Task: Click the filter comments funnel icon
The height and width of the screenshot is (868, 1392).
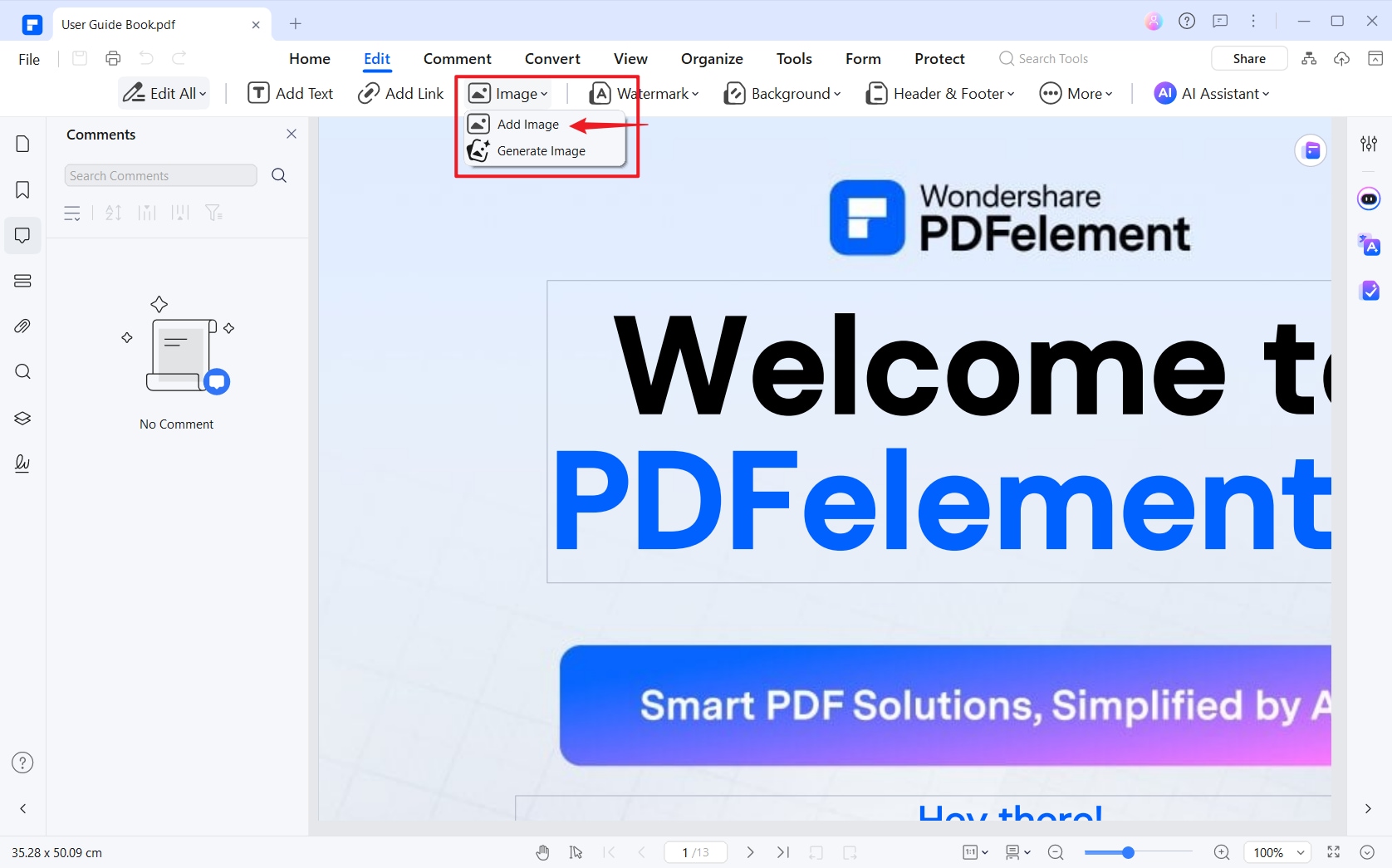Action: (x=214, y=213)
